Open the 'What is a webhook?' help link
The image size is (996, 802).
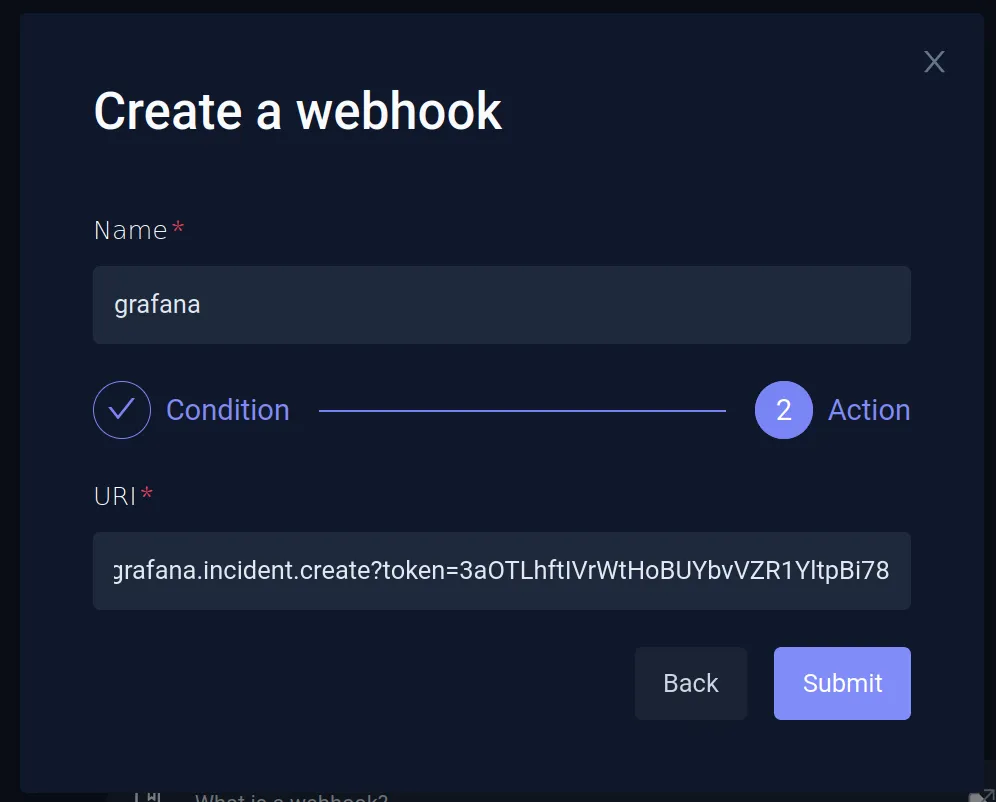pos(290,796)
